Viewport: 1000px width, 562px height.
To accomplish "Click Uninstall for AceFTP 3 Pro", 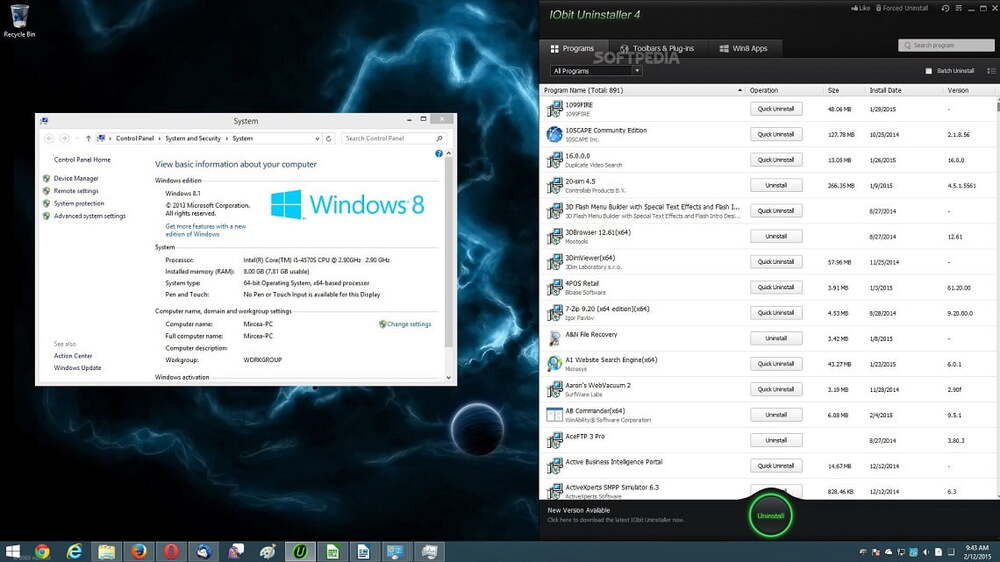I will click(776, 441).
